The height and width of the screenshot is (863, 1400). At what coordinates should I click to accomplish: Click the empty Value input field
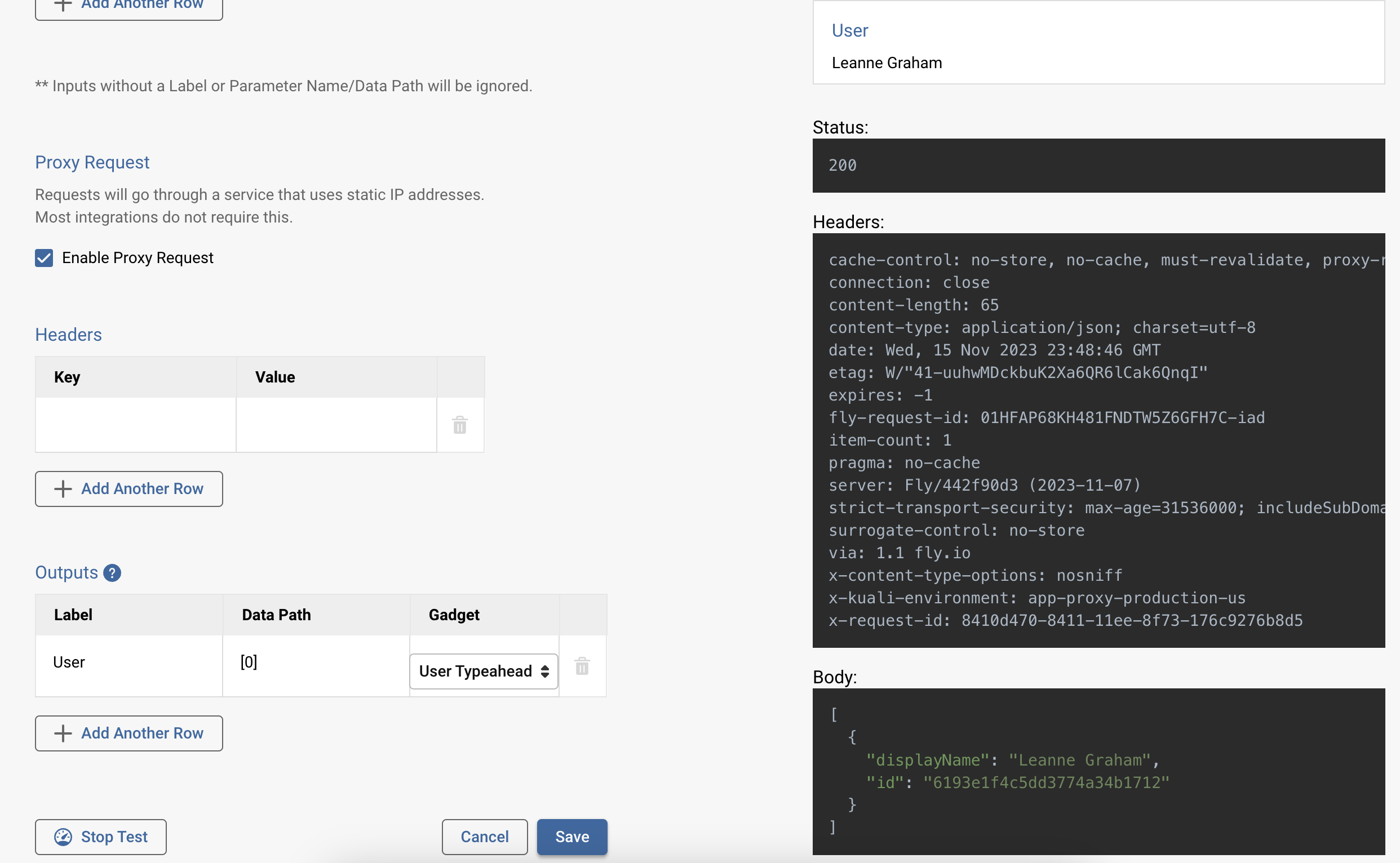point(336,425)
